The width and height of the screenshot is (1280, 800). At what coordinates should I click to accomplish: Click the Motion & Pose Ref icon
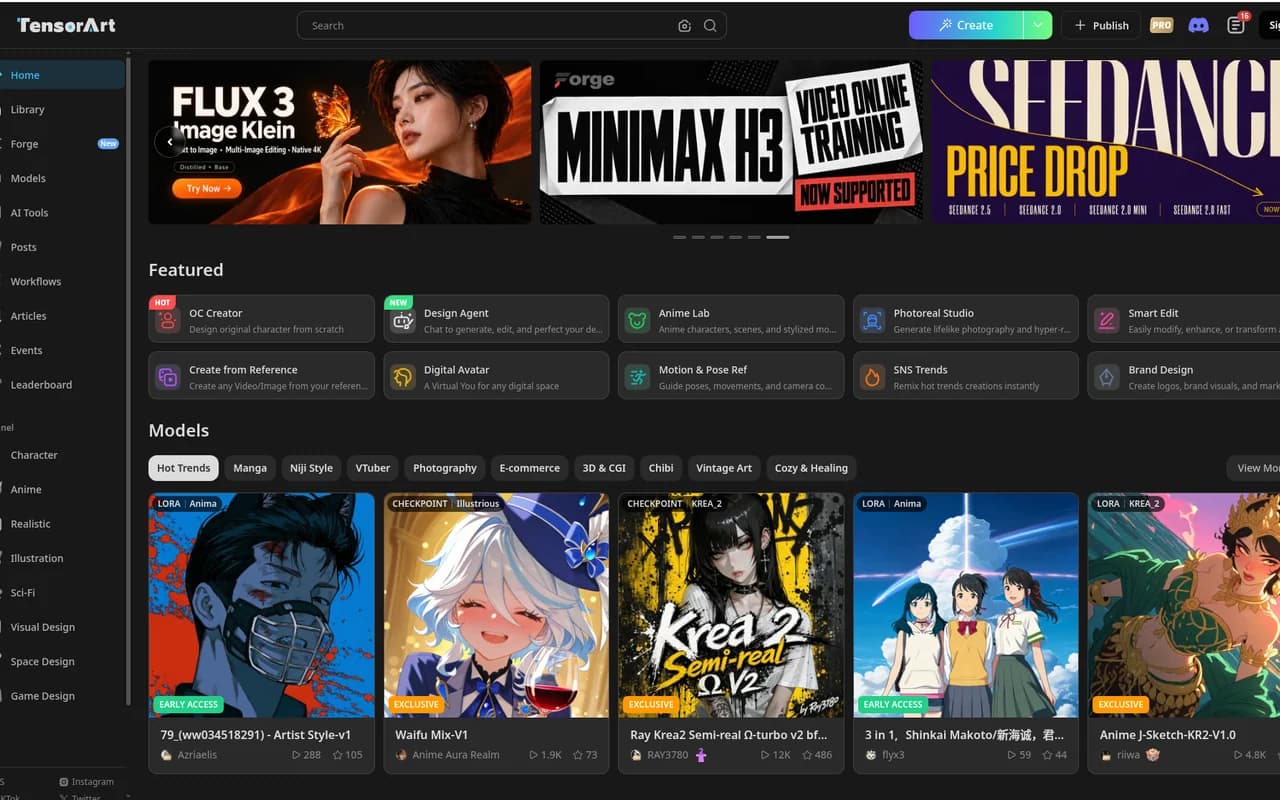pos(637,377)
